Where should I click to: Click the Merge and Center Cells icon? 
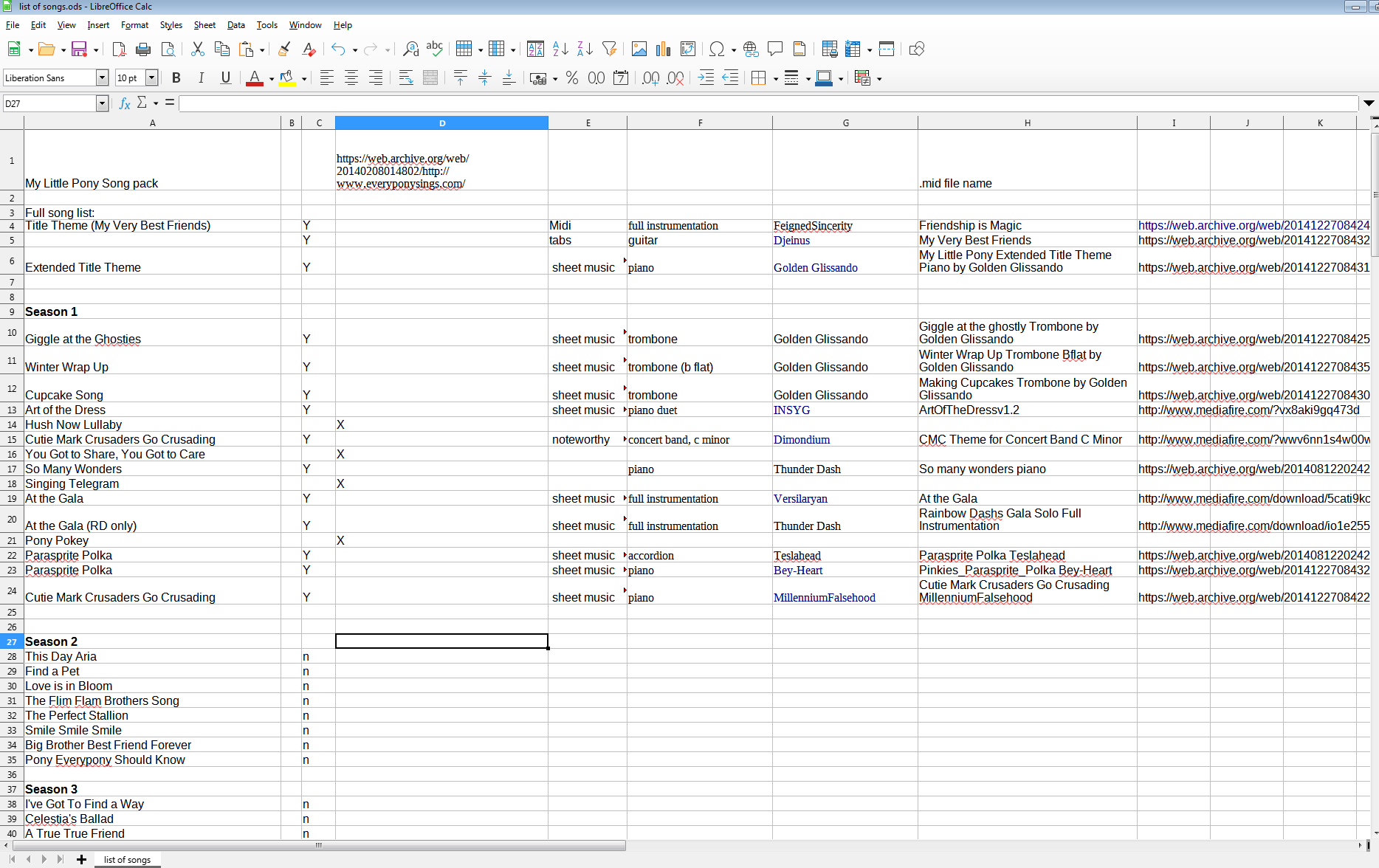point(430,78)
